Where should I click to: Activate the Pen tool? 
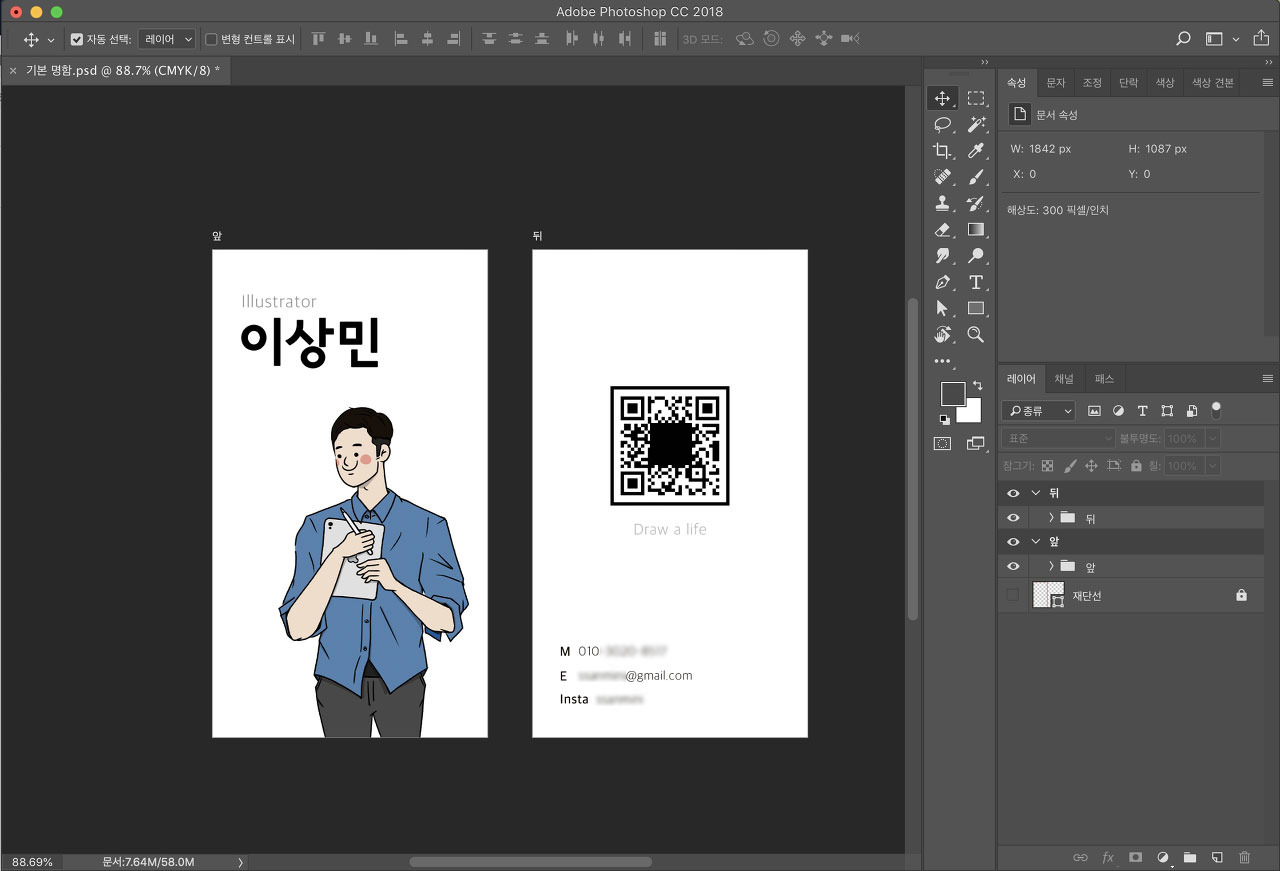[x=942, y=282]
